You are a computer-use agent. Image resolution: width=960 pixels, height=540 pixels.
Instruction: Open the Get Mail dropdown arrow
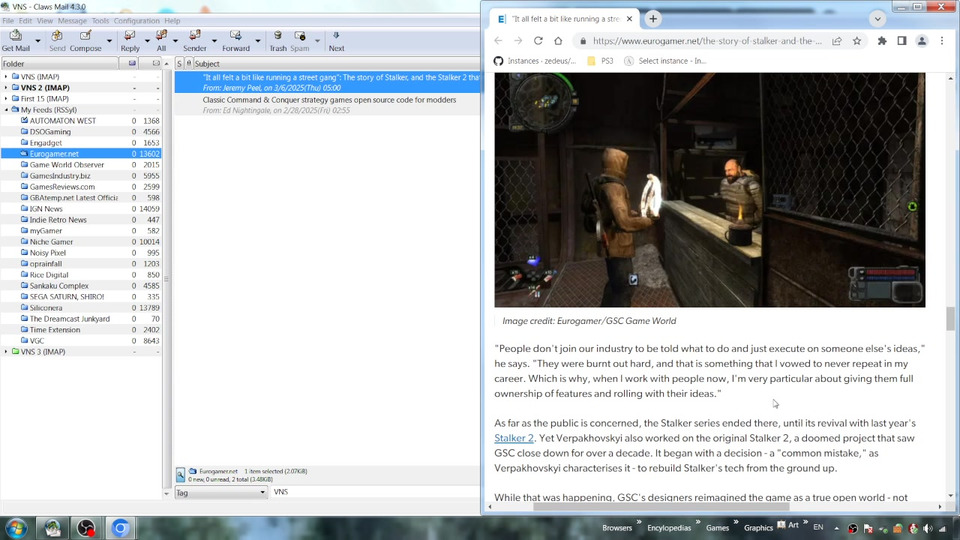pos(37,40)
